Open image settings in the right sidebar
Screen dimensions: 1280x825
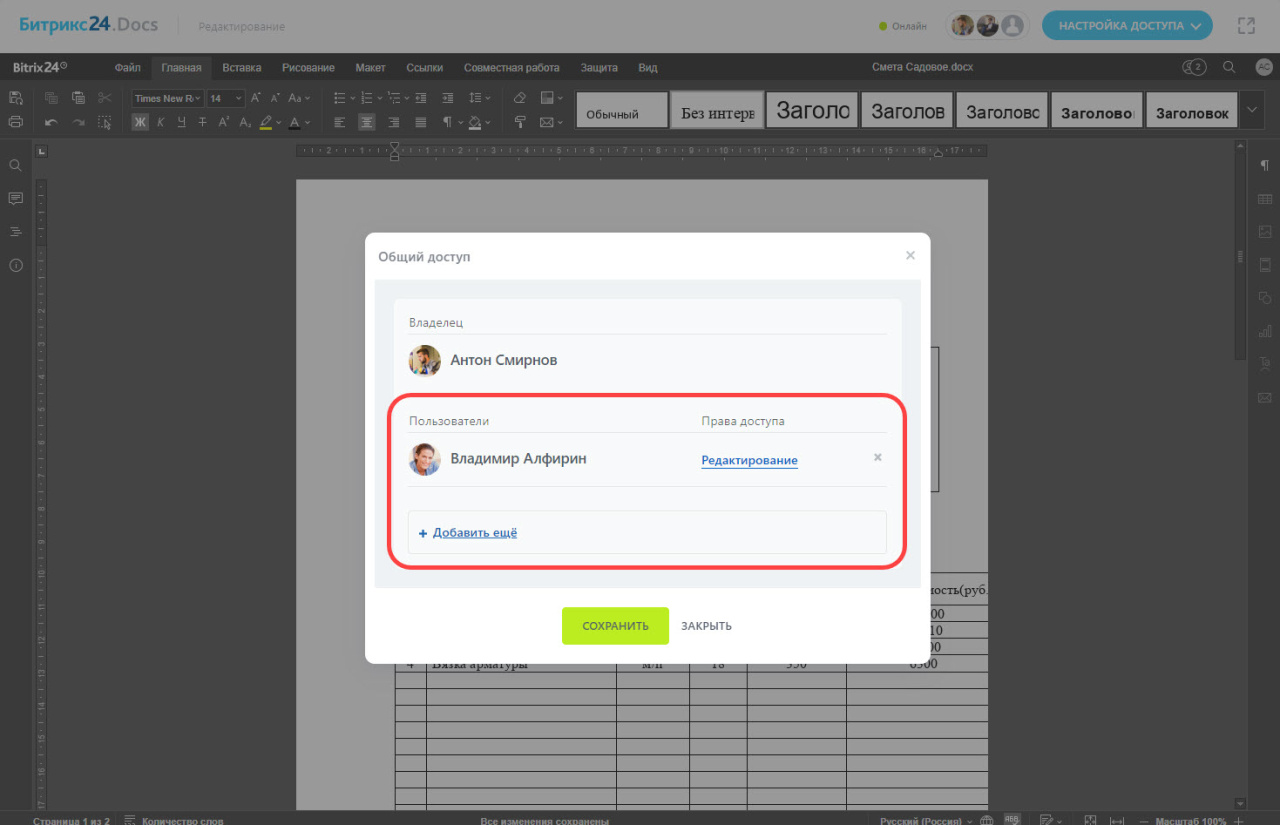pos(1264,232)
